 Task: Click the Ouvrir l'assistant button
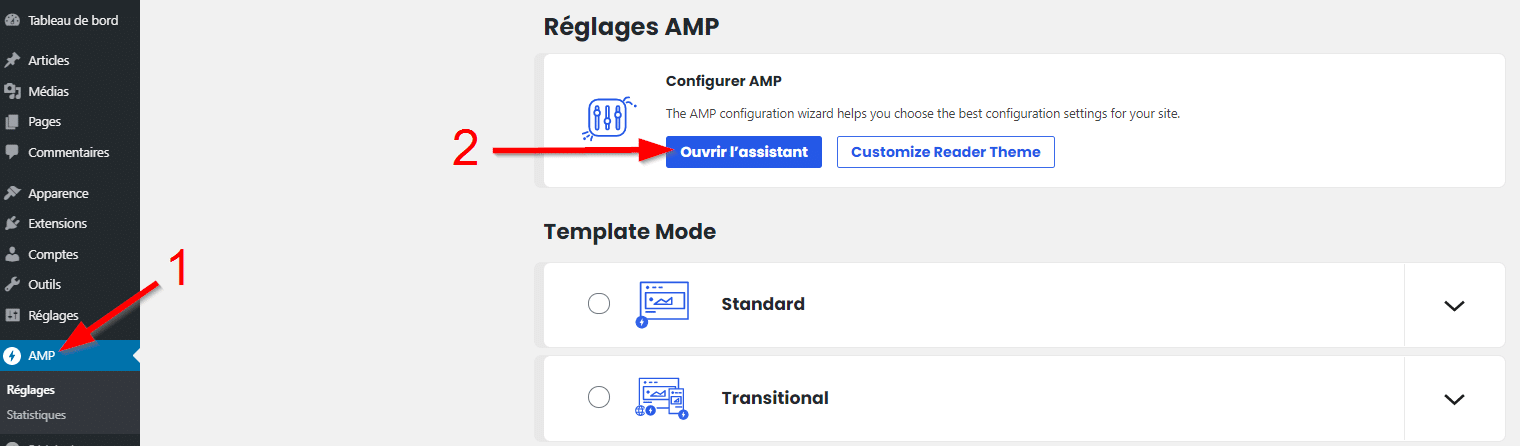pos(744,152)
